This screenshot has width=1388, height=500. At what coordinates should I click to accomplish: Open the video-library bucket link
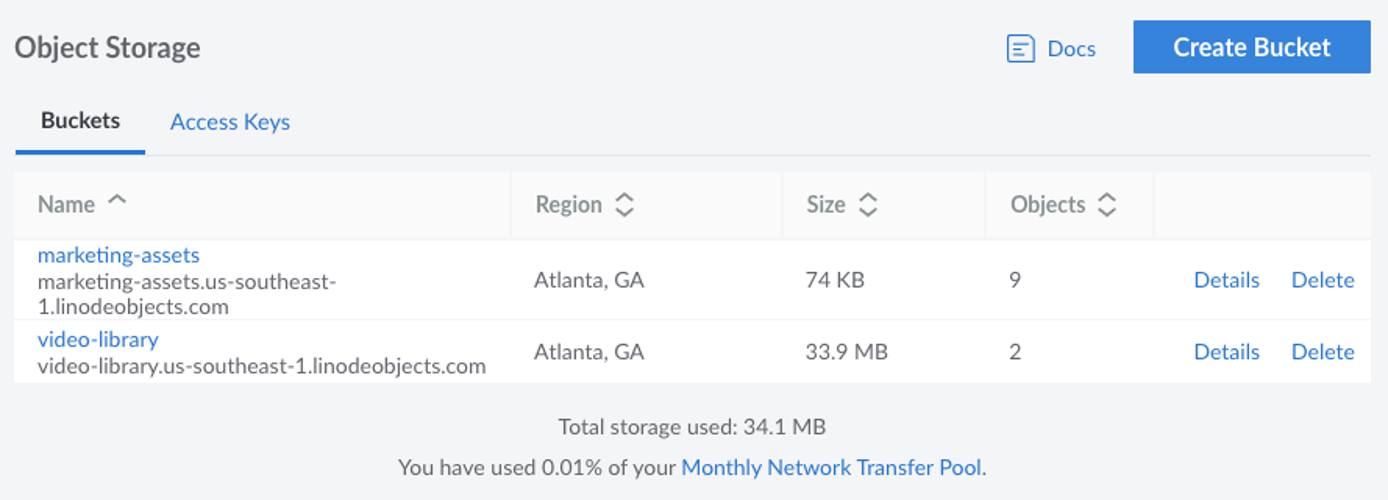click(x=98, y=339)
